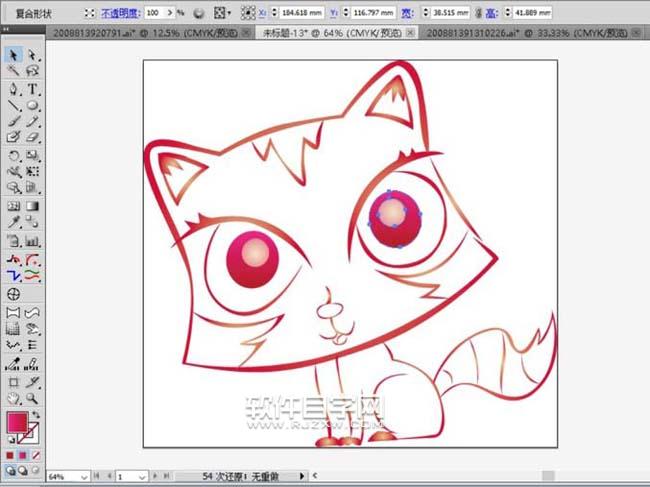The width and height of the screenshot is (650, 487).
Task: Reset to default fill and stroke
Action: tap(11, 439)
